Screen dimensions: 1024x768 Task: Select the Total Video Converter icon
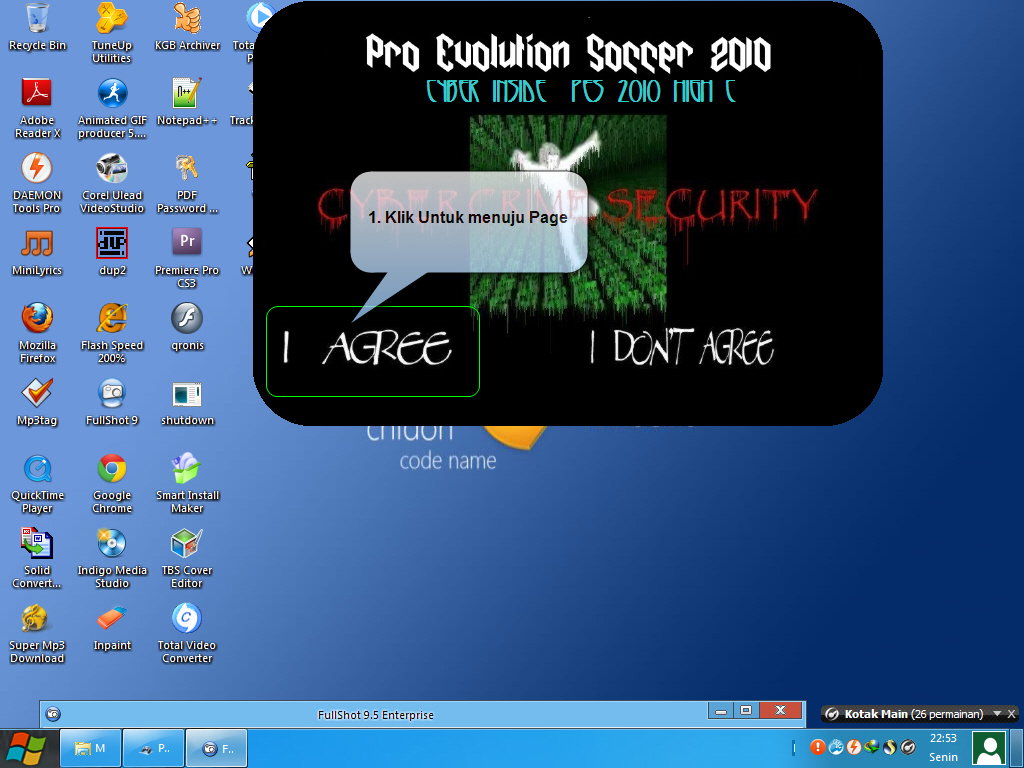pyautogui.click(x=187, y=633)
